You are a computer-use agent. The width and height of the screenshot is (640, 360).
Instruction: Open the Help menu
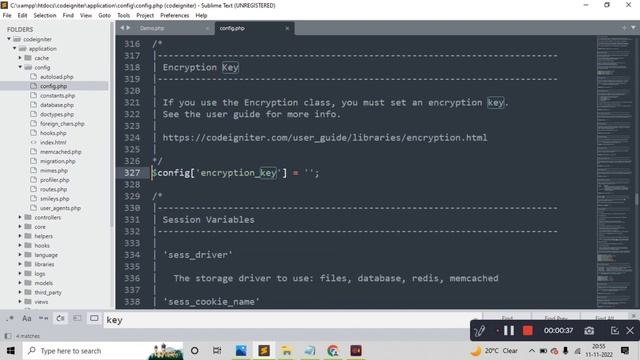tap(201, 15)
